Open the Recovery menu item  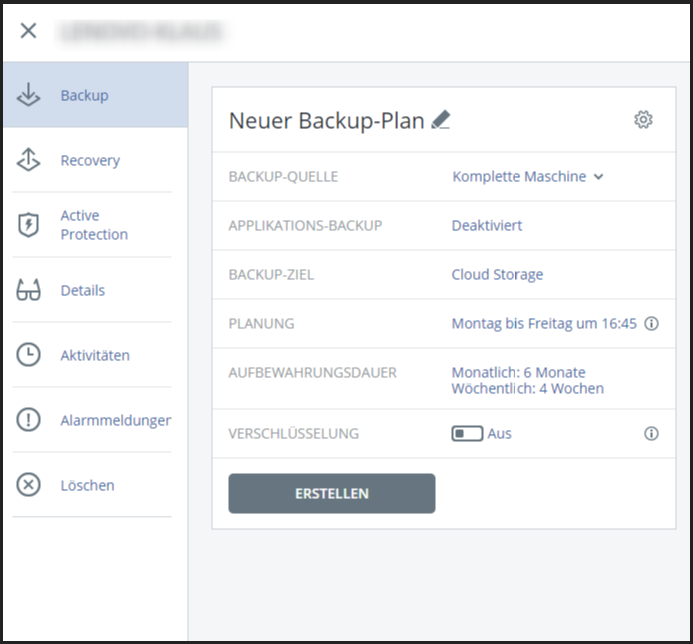(90, 160)
